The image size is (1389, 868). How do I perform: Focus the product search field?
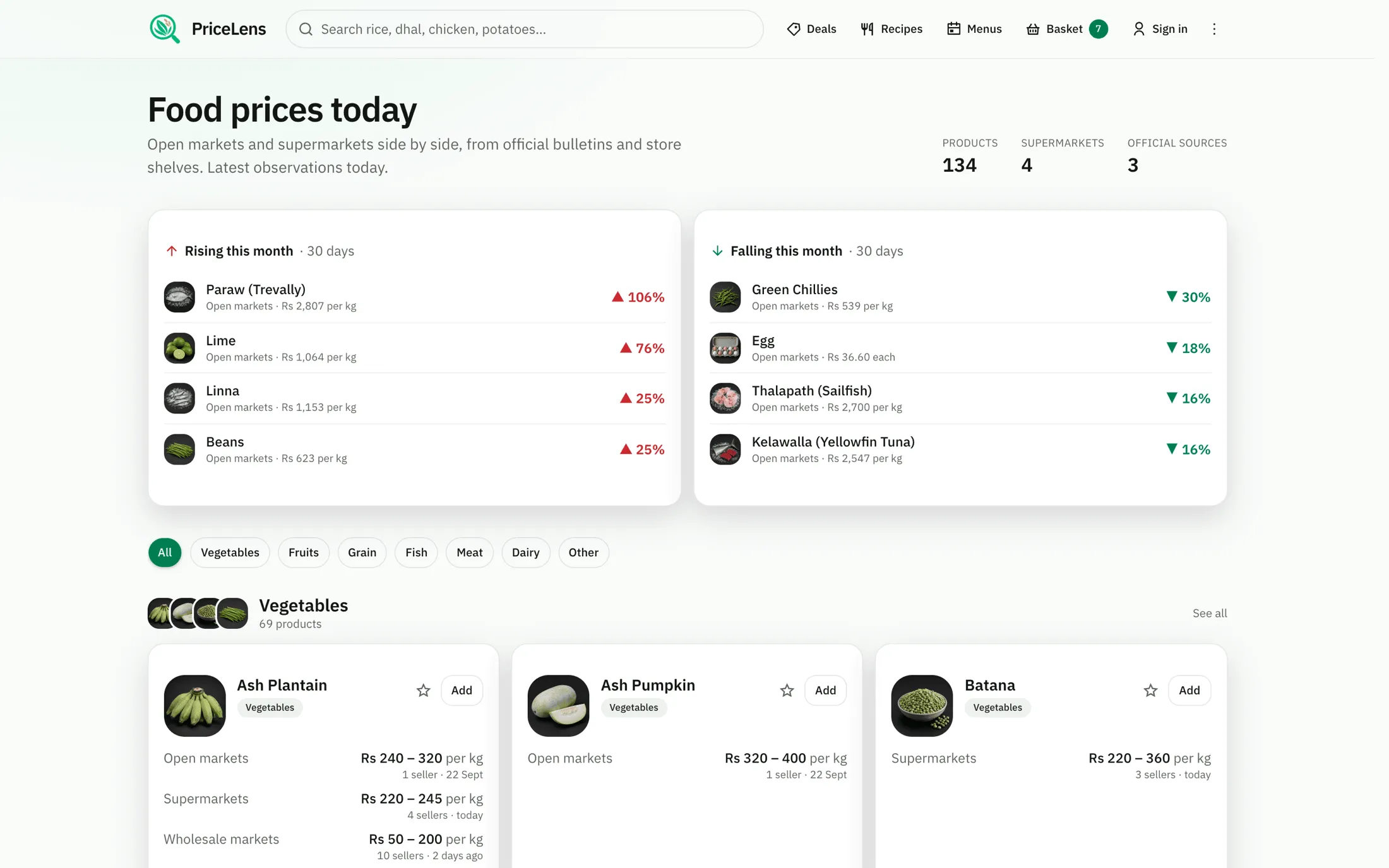point(525,29)
